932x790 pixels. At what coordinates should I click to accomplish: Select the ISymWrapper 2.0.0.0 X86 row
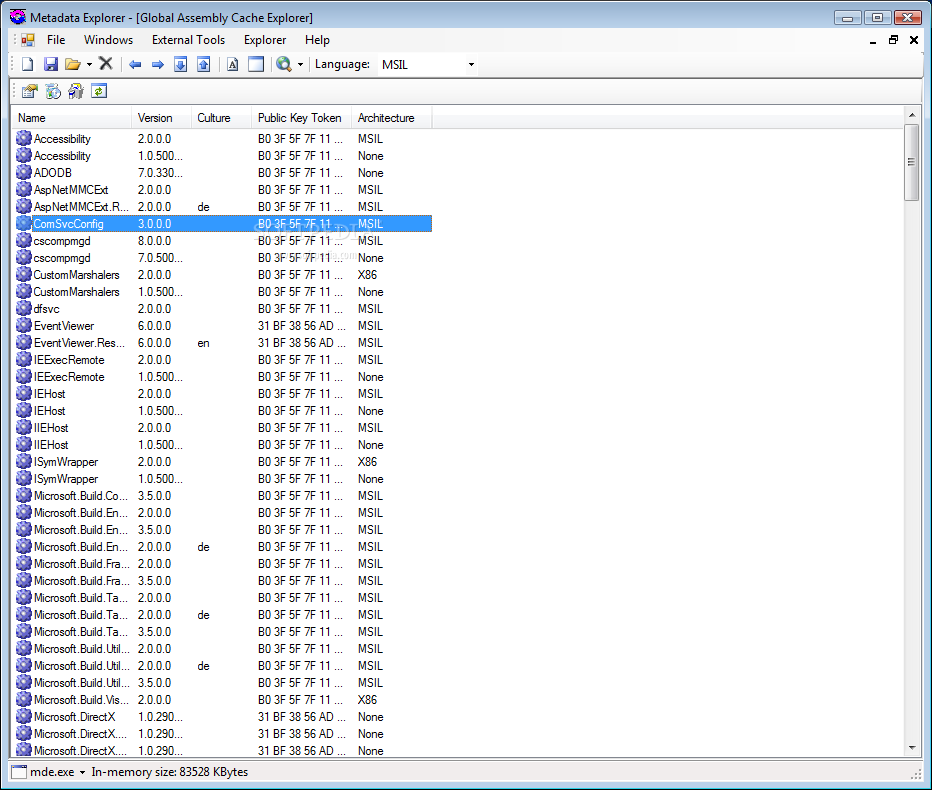click(x=222, y=462)
